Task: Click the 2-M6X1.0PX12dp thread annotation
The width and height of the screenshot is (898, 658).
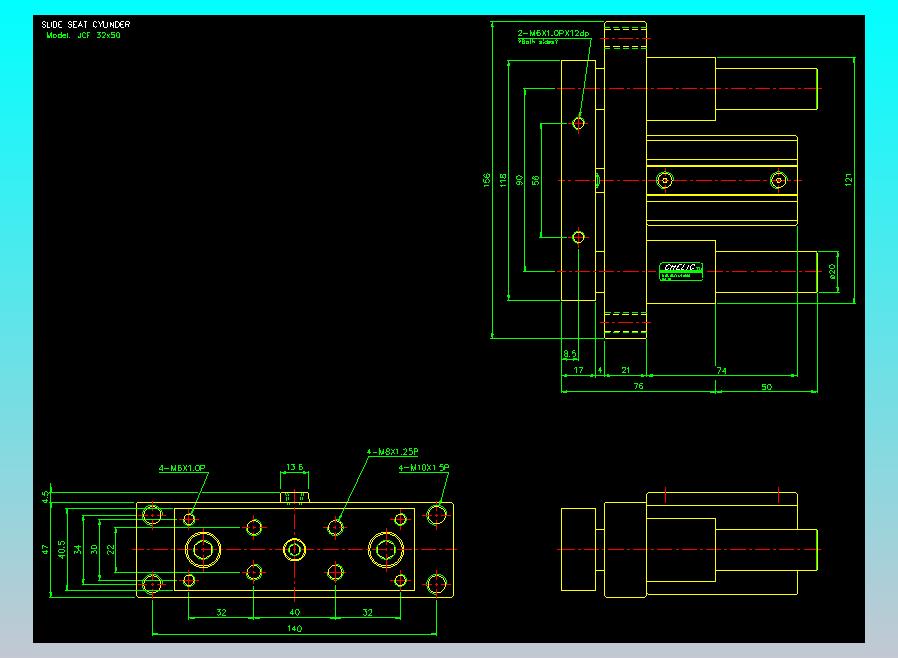Action: 553,34
